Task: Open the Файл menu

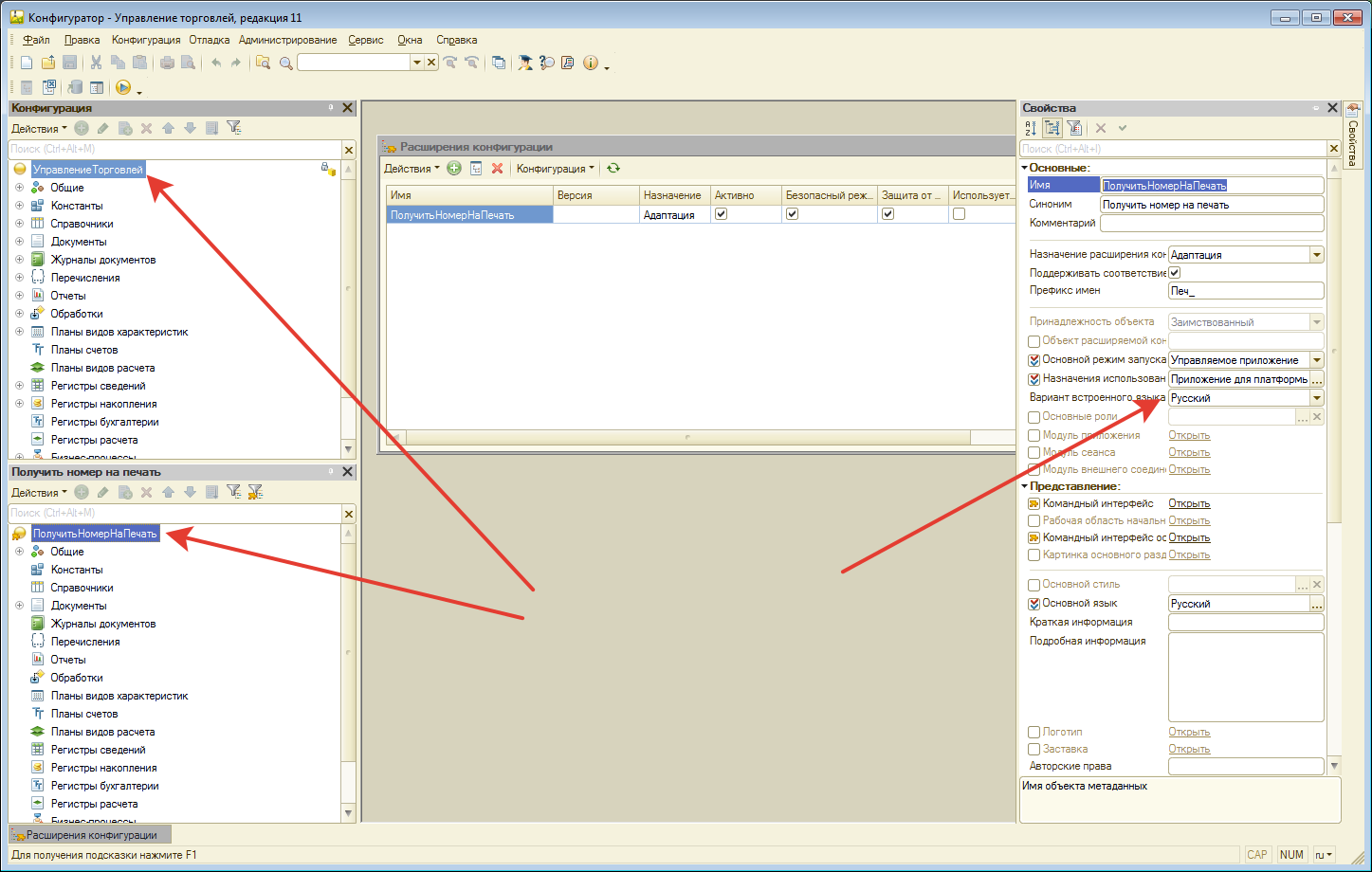Action: (36, 40)
